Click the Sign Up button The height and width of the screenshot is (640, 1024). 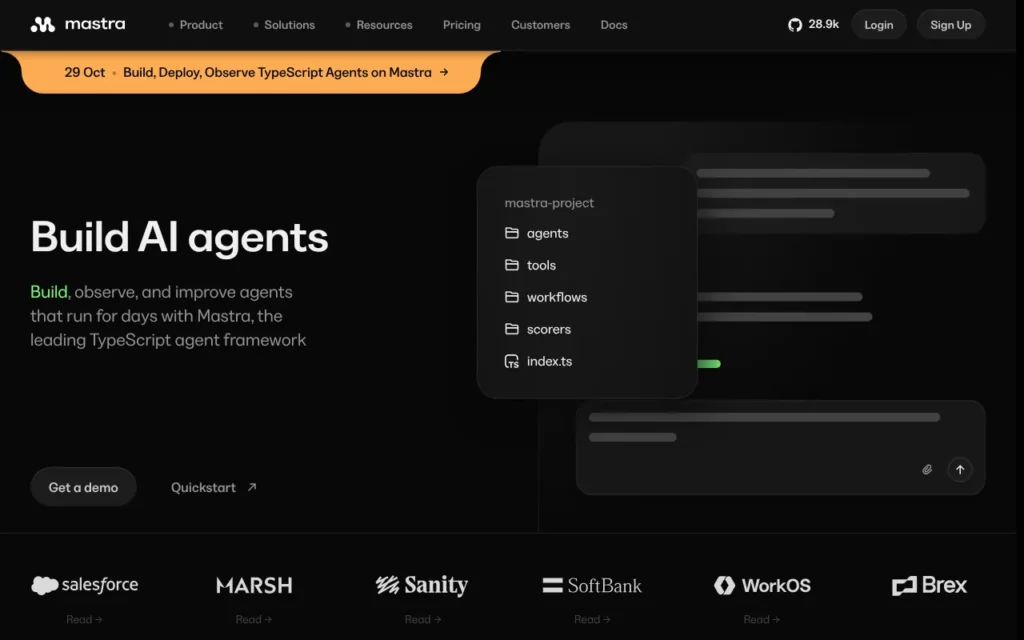point(951,25)
